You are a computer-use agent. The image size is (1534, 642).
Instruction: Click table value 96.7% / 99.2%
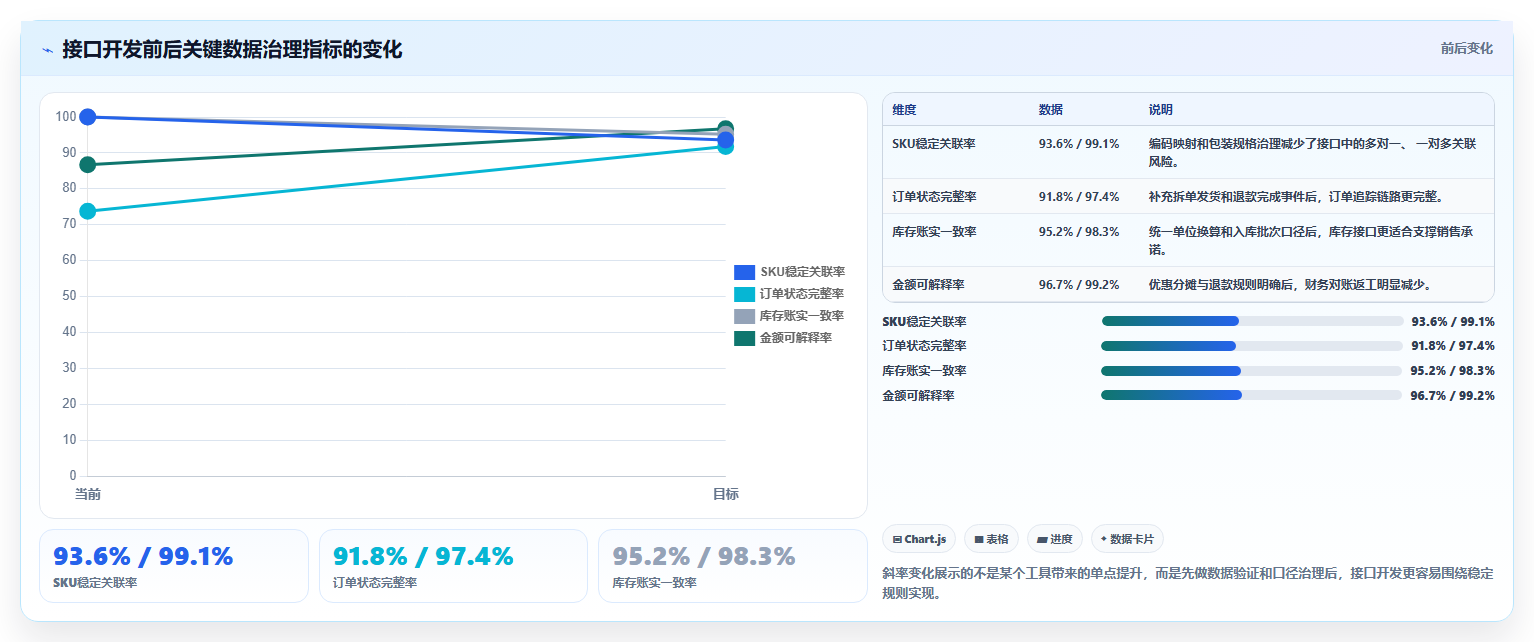pos(1079,285)
